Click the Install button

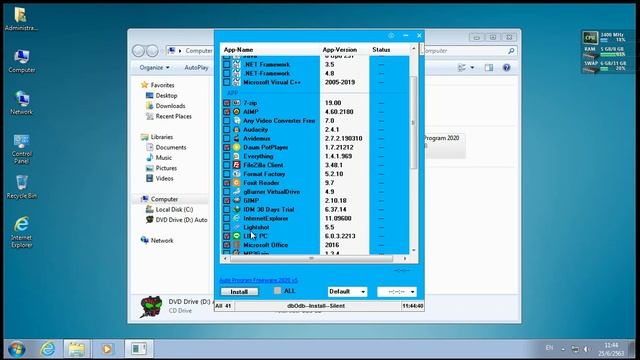click(239, 292)
